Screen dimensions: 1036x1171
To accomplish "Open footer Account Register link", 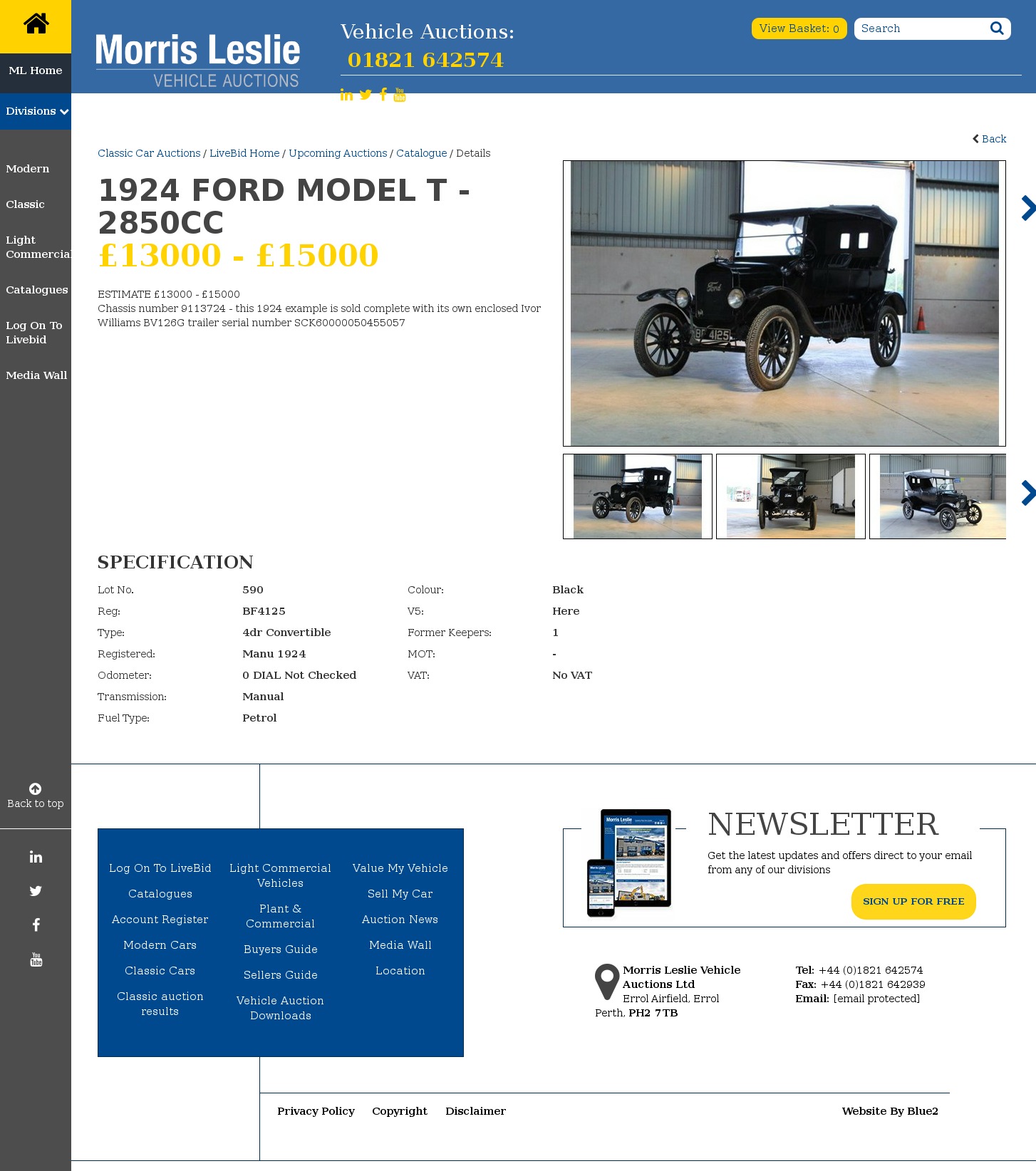I will click(160, 920).
